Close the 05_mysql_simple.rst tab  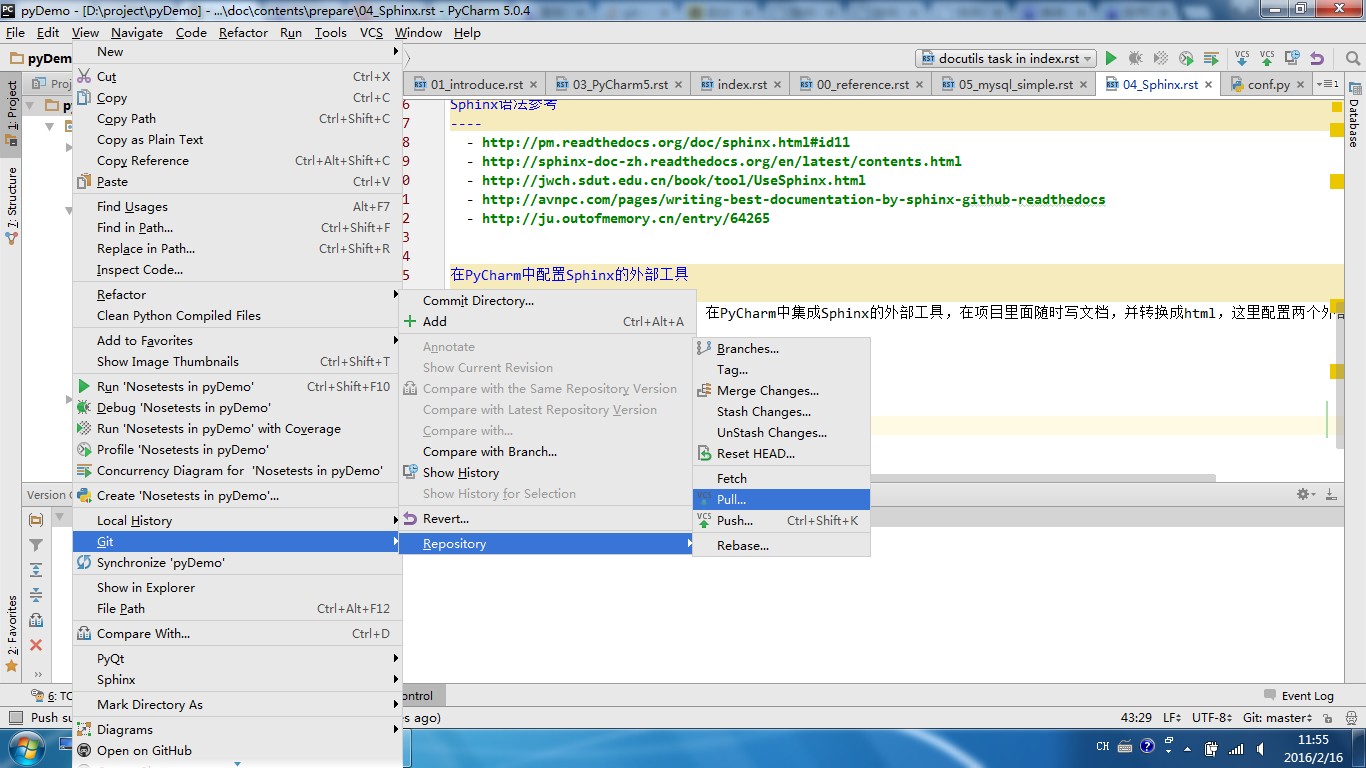tap(1084, 85)
